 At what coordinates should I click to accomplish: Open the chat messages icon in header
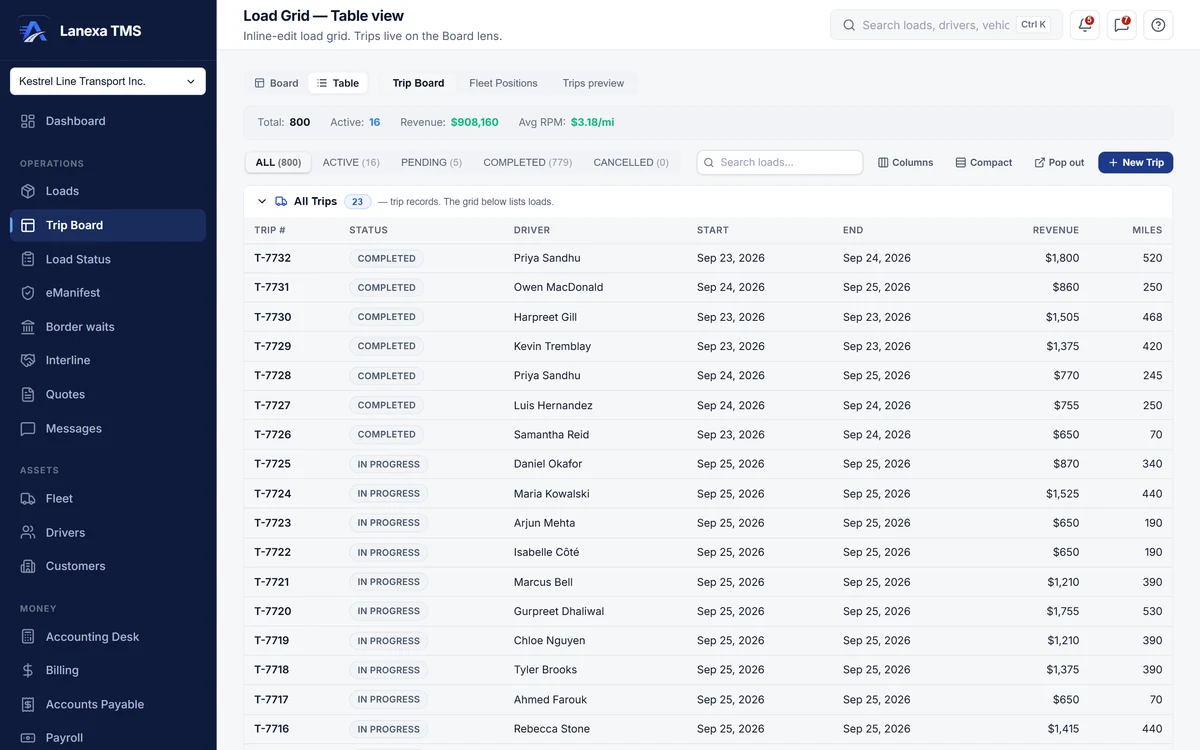[x=1122, y=25]
